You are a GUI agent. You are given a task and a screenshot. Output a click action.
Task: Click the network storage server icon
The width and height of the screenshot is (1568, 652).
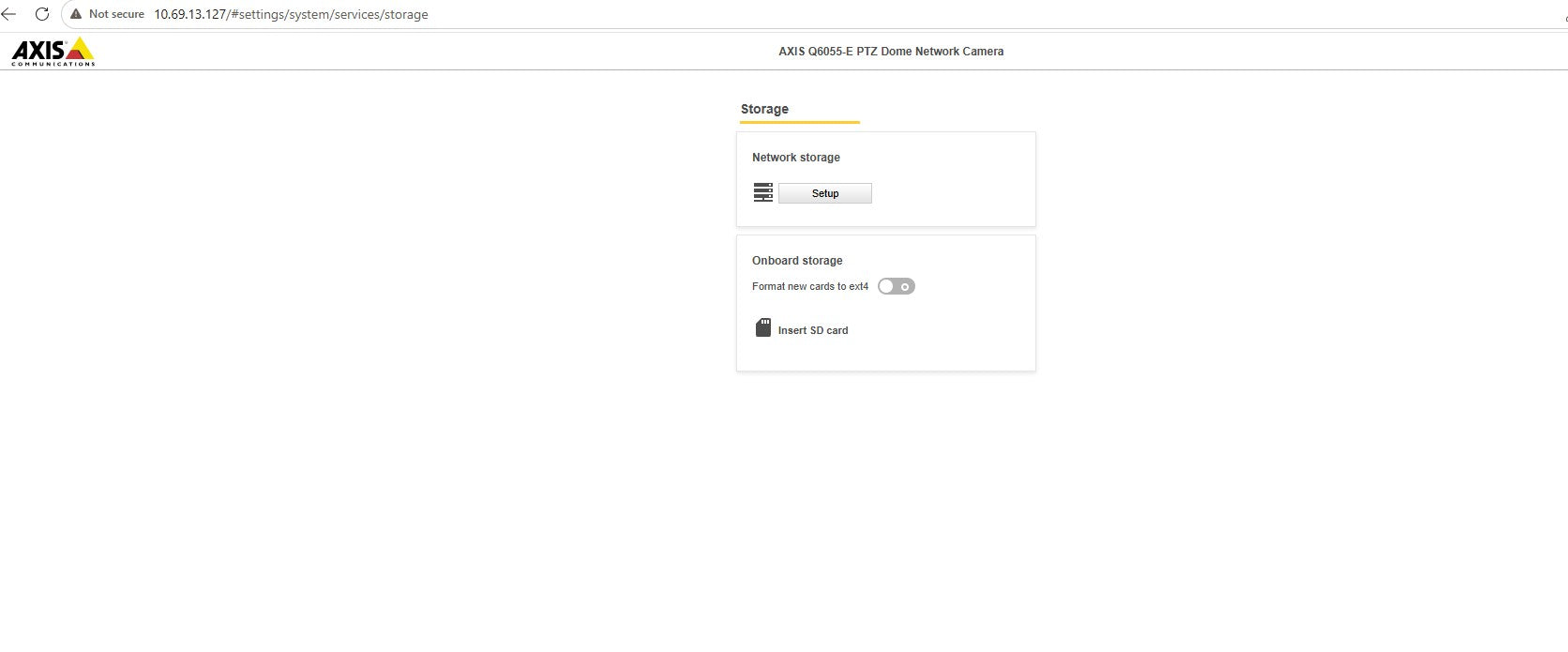click(x=763, y=192)
